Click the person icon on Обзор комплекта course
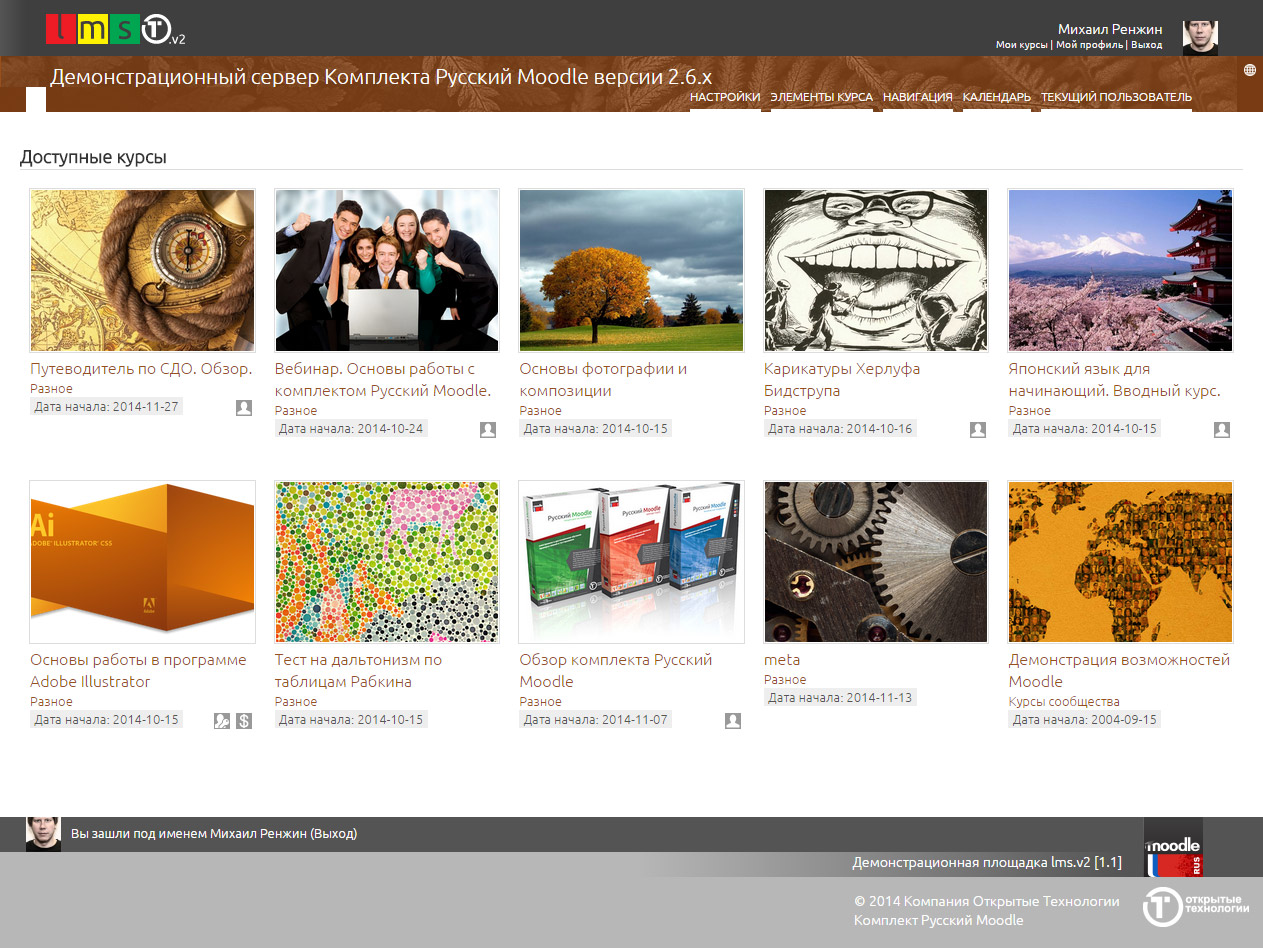 click(733, 720)
